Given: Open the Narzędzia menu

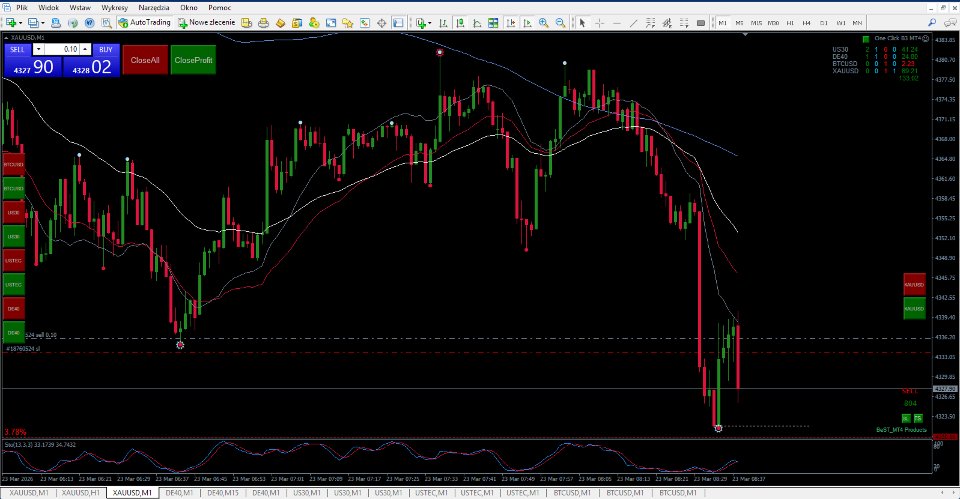Looking at the screenshot, I should [x=154, y=7].
